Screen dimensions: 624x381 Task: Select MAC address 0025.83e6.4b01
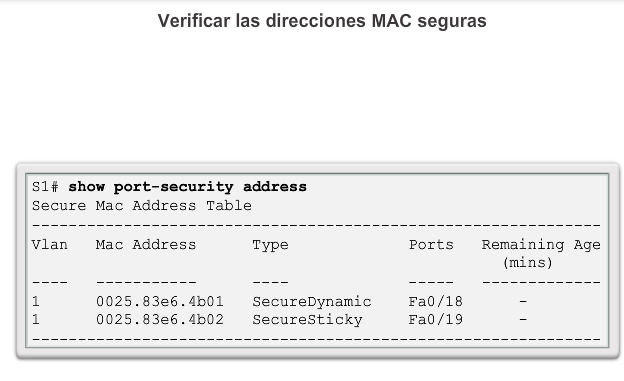[x=160, y=302]
